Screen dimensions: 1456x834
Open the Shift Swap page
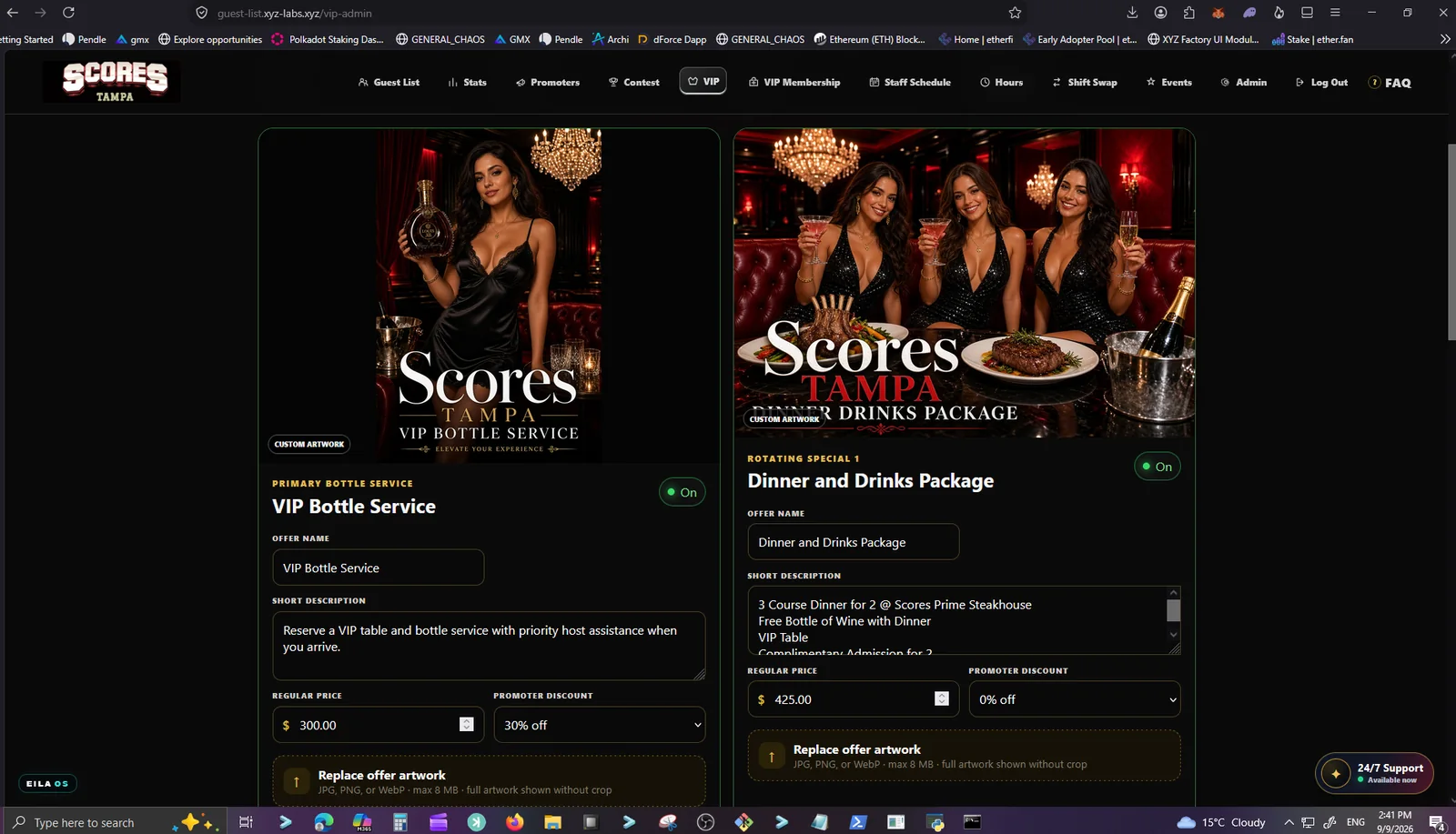[1084, 82]
